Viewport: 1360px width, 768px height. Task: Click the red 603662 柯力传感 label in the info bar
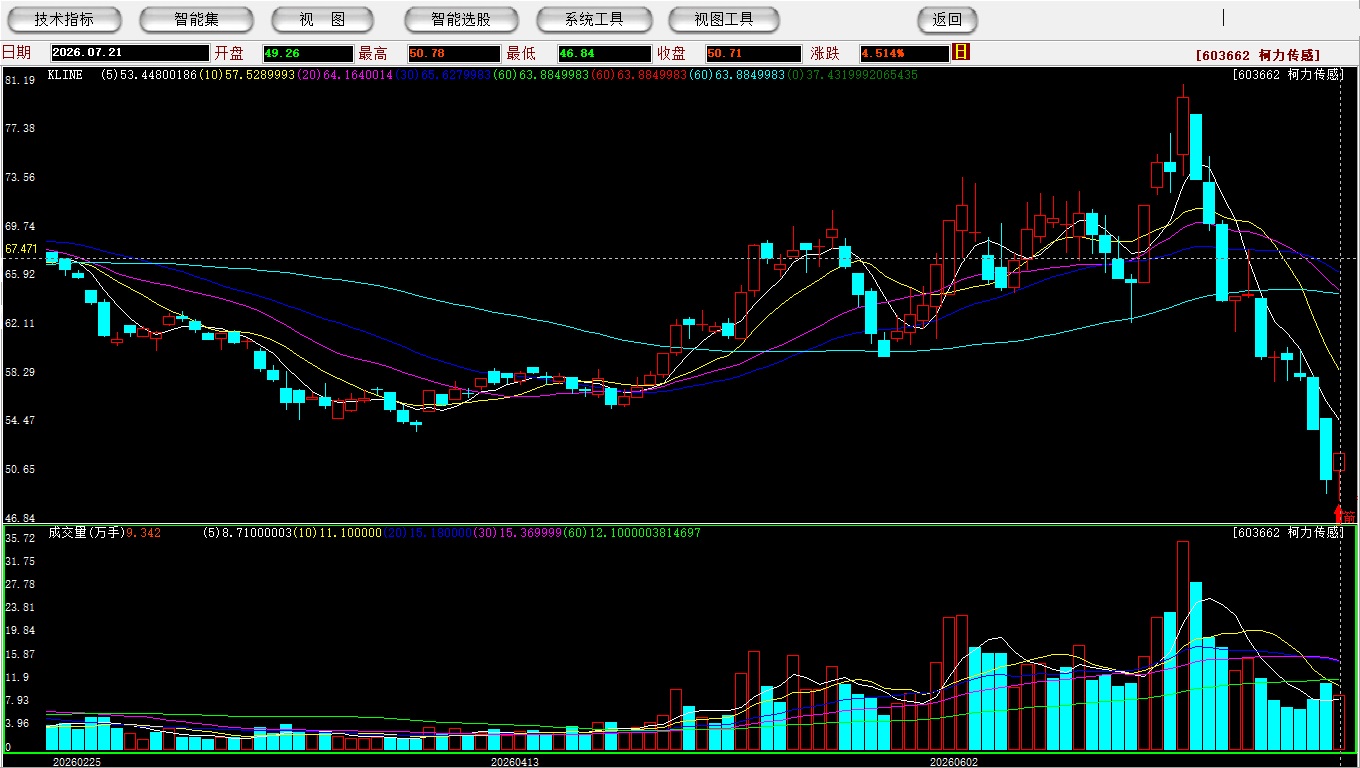pyautogui.click(x=1257, y=55)
